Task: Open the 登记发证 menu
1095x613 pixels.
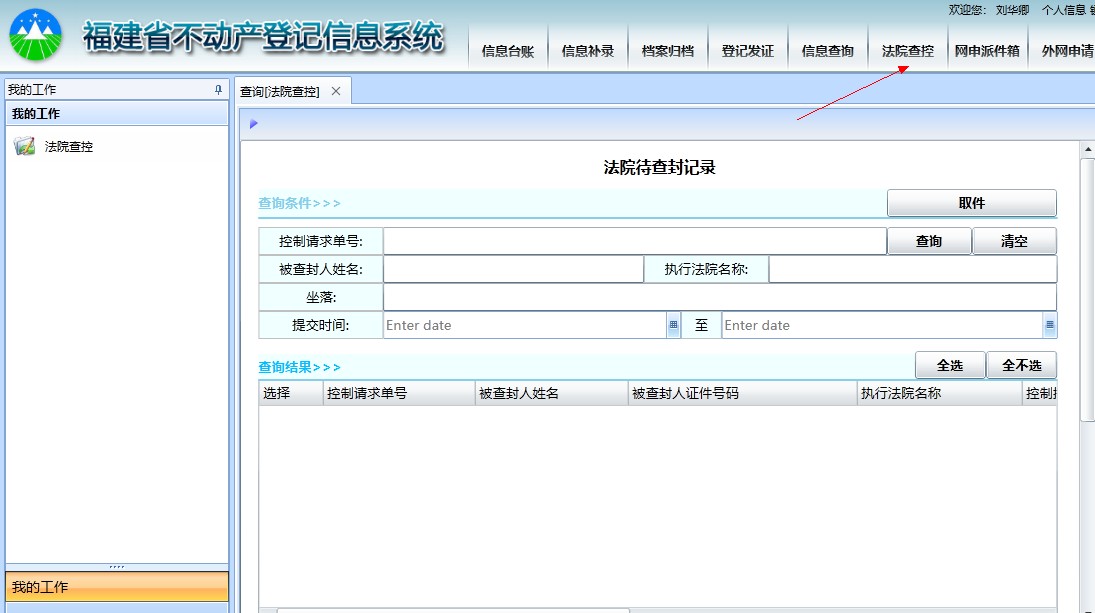Action: pos(748,51)
